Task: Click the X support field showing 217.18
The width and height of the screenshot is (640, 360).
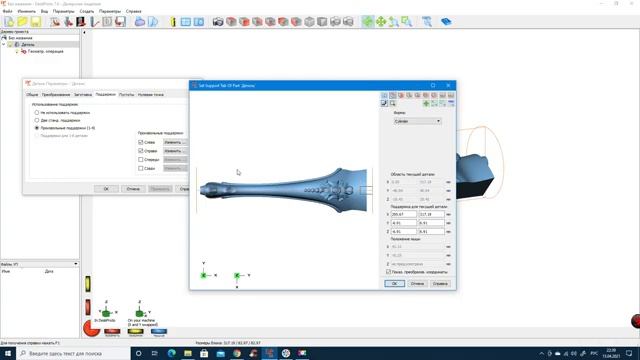Action: click(431, 214)
